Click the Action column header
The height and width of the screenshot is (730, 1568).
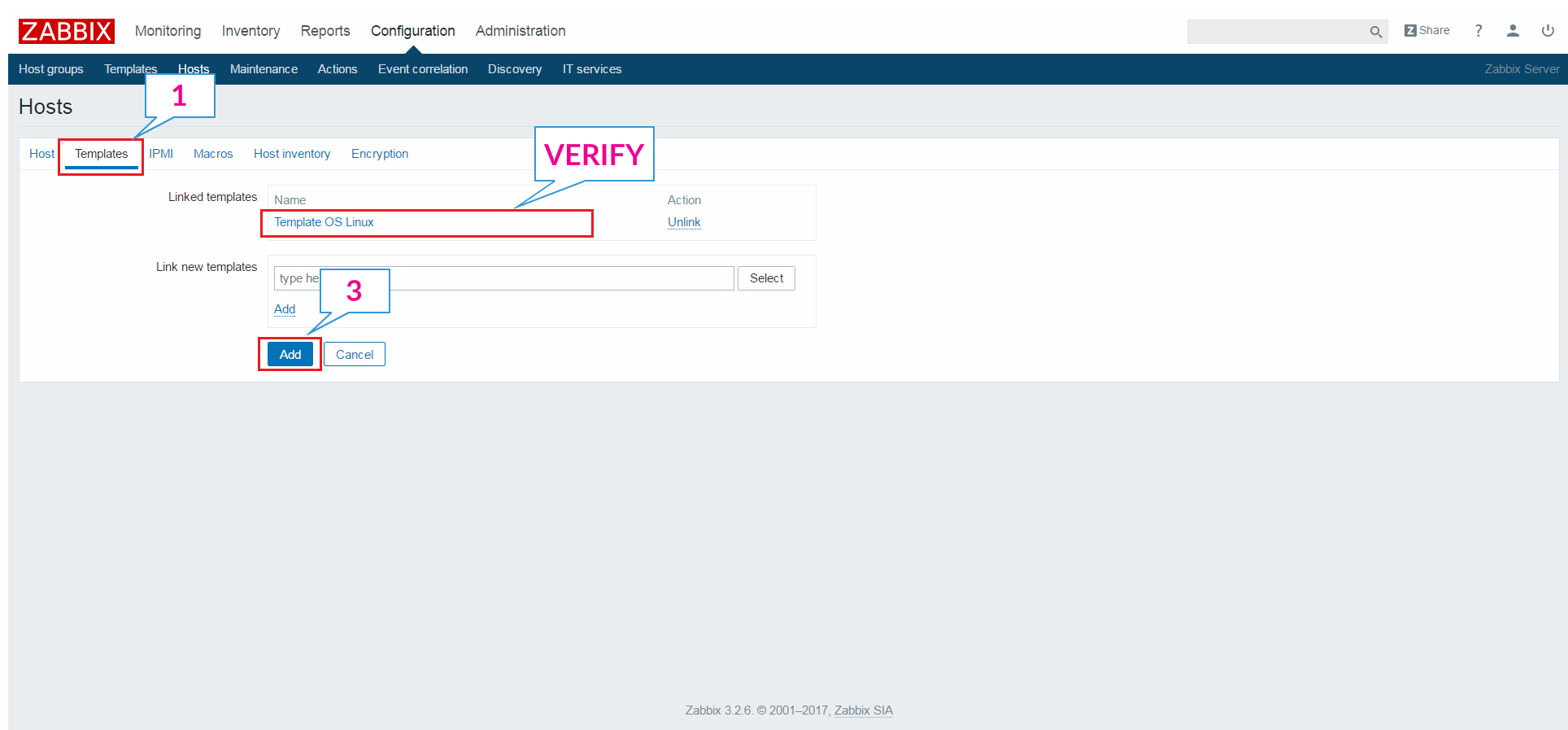pyautogui.click(x=684, y=200)
